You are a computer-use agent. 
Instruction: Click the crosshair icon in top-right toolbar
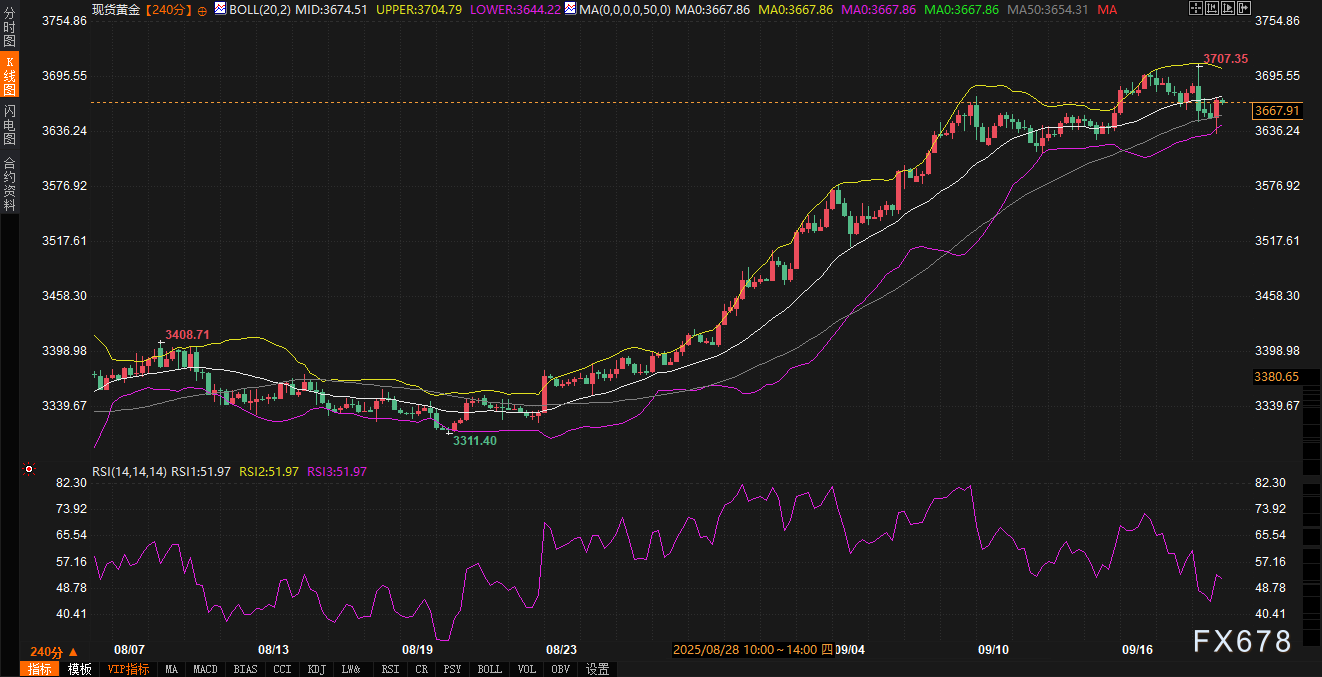[1197, 8]
